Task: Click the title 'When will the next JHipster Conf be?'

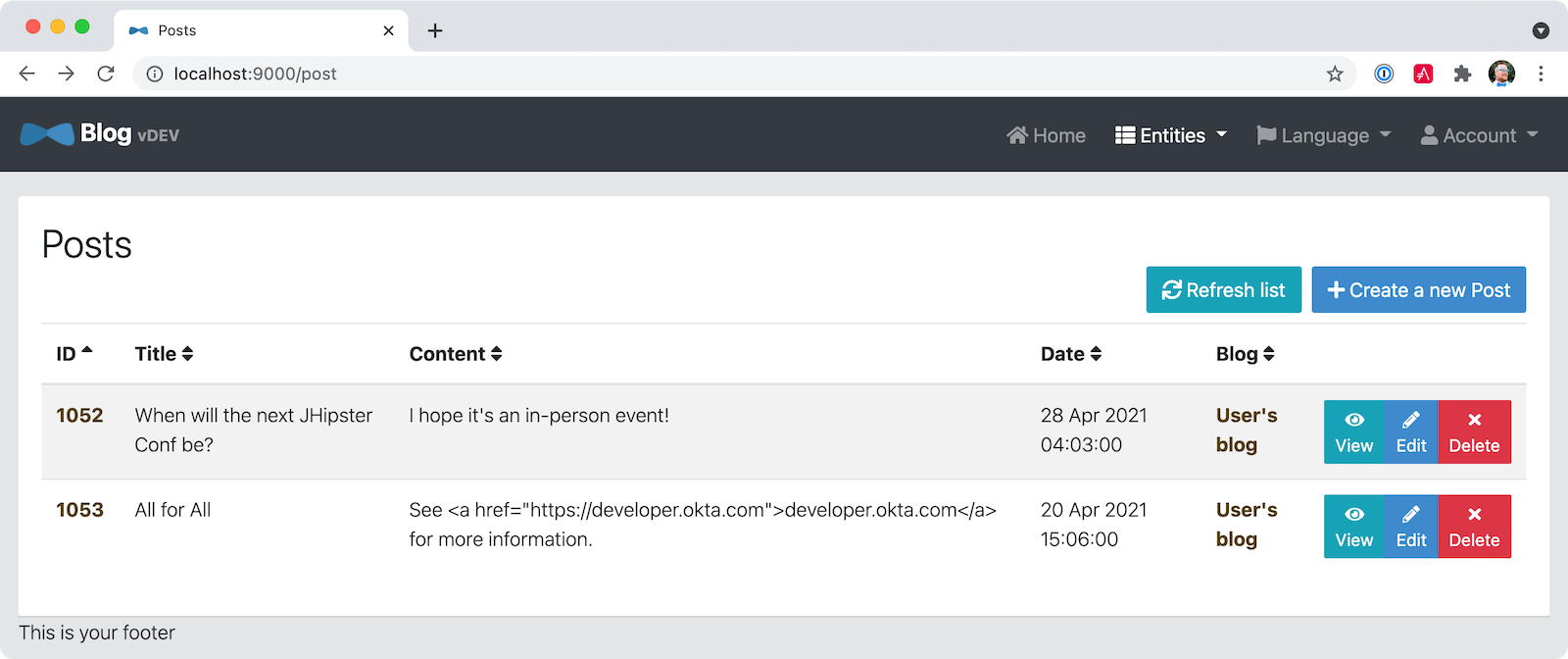Action: 254,431
